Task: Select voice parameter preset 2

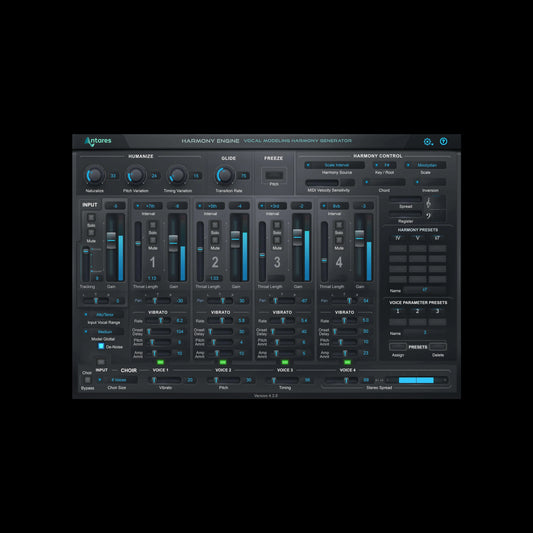Action: click(417, 311)
